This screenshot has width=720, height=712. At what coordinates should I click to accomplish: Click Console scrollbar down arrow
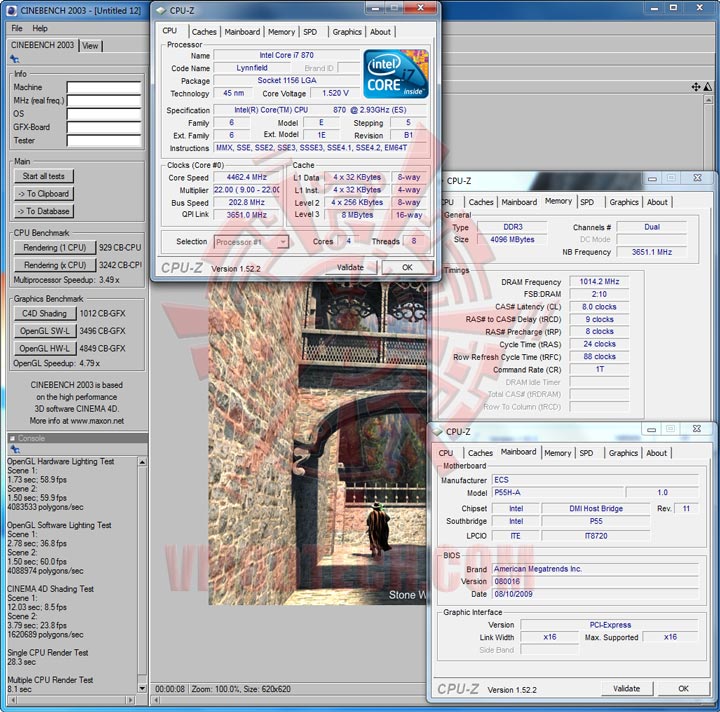[142, 689]
